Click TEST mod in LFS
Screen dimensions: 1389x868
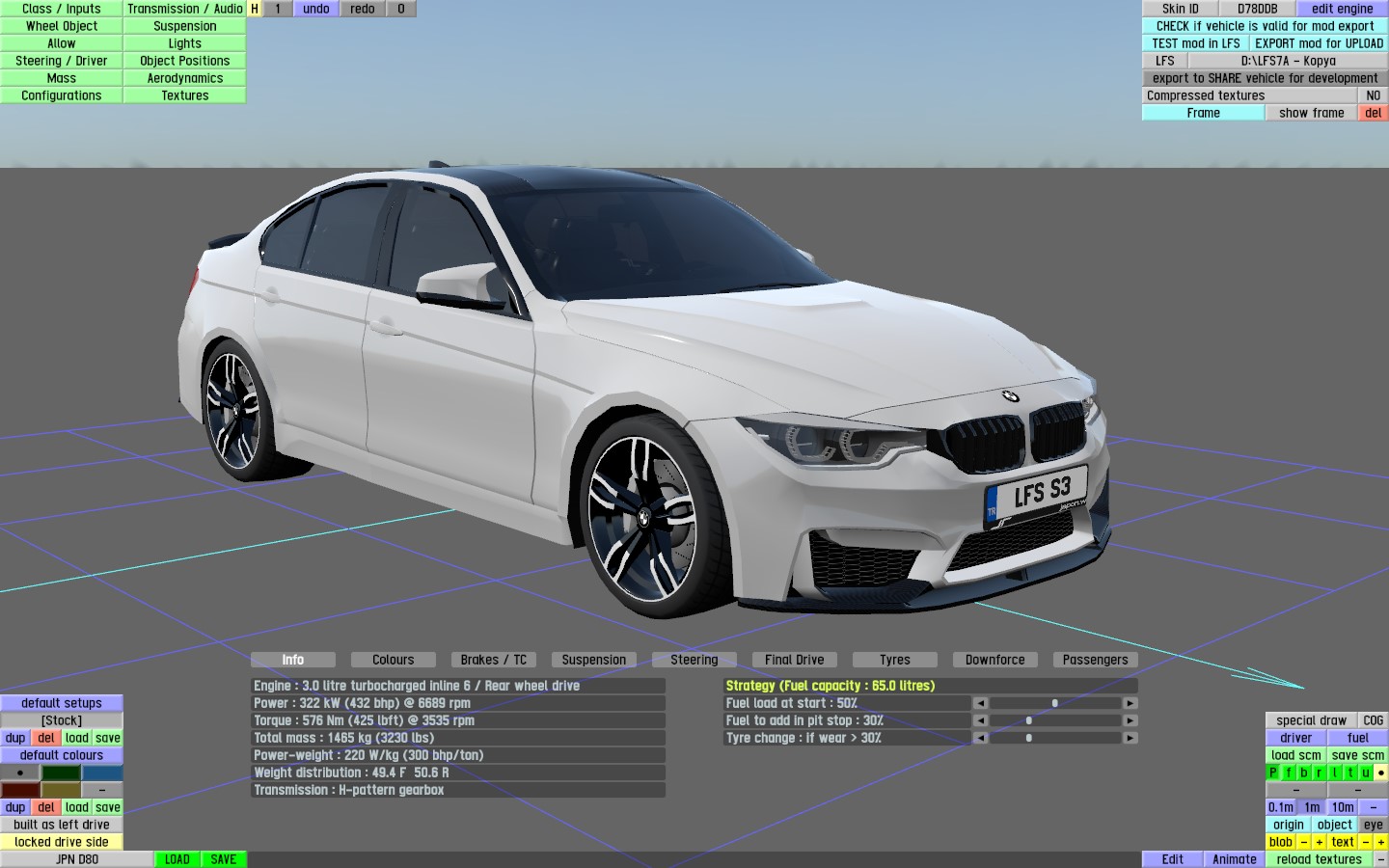click(1196, 43)
